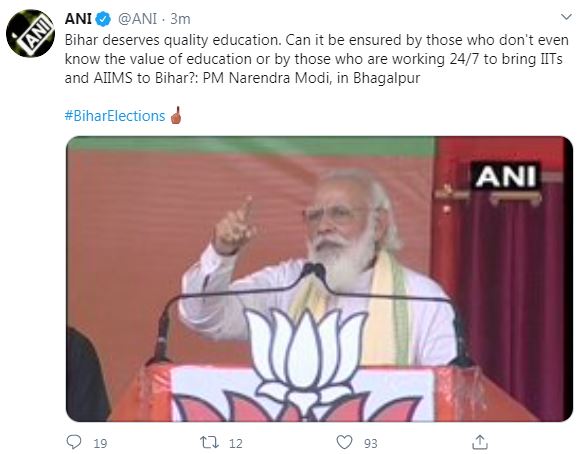Click the tweet text about Bihar education
Screen dimensions: 583x454
click(316, 59)
